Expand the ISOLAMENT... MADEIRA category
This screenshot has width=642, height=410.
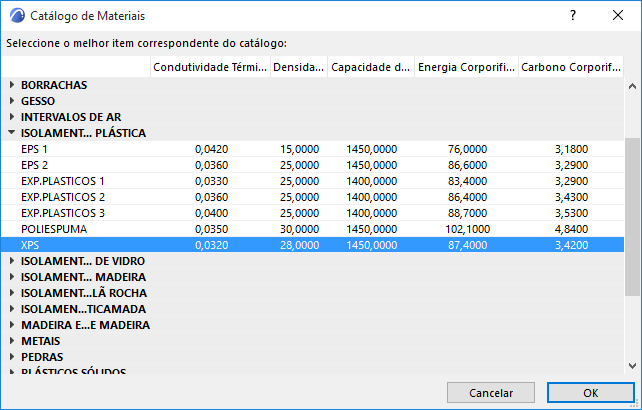pos(12,277)
